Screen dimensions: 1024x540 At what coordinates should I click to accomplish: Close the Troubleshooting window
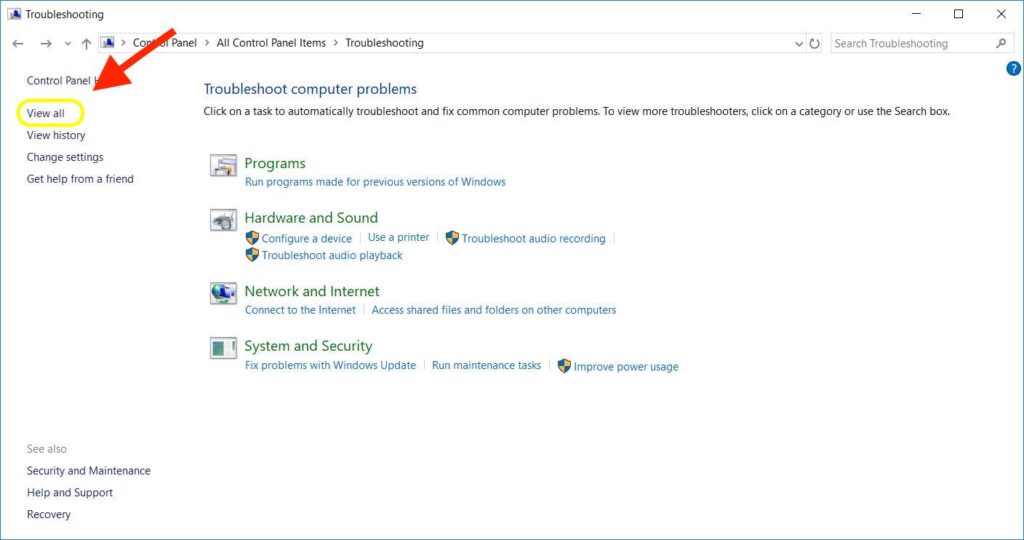(x=1001, y=14)
